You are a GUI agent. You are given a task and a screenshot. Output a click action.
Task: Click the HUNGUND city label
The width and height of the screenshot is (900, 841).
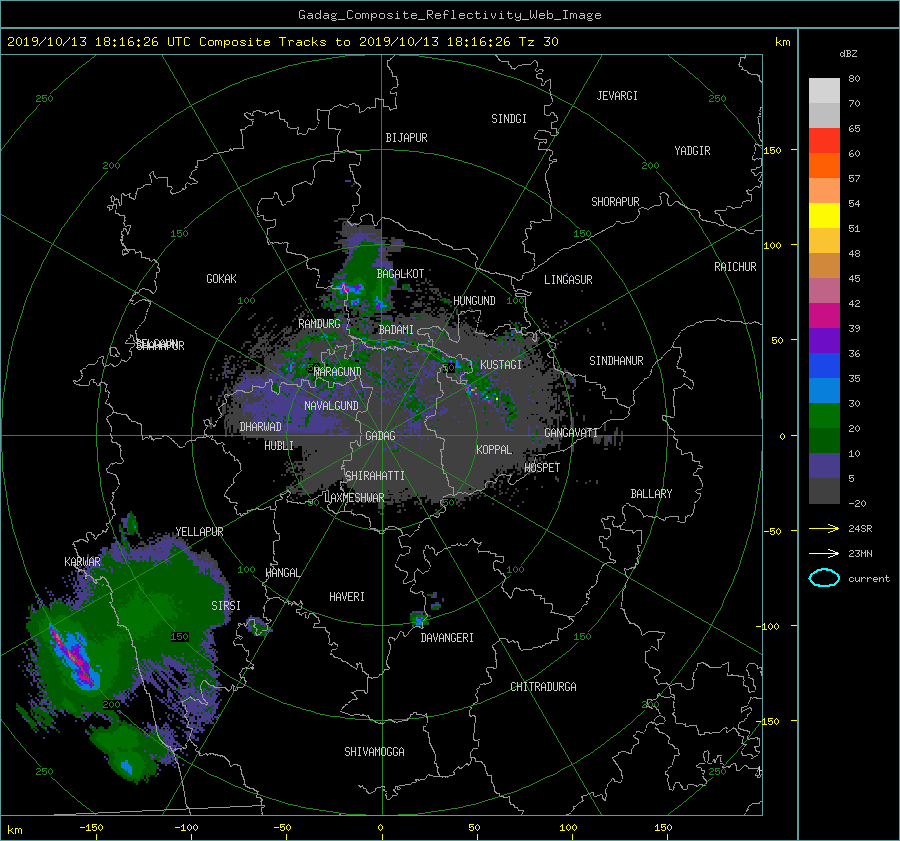tap(474, 301)
